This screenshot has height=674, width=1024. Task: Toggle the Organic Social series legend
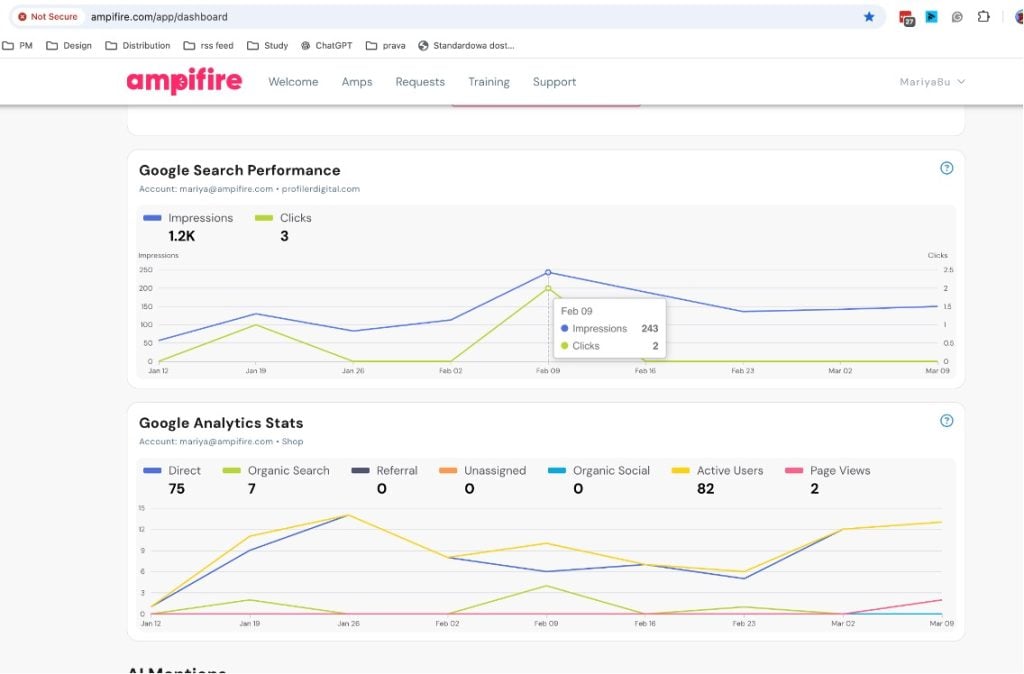pos(599,470)
